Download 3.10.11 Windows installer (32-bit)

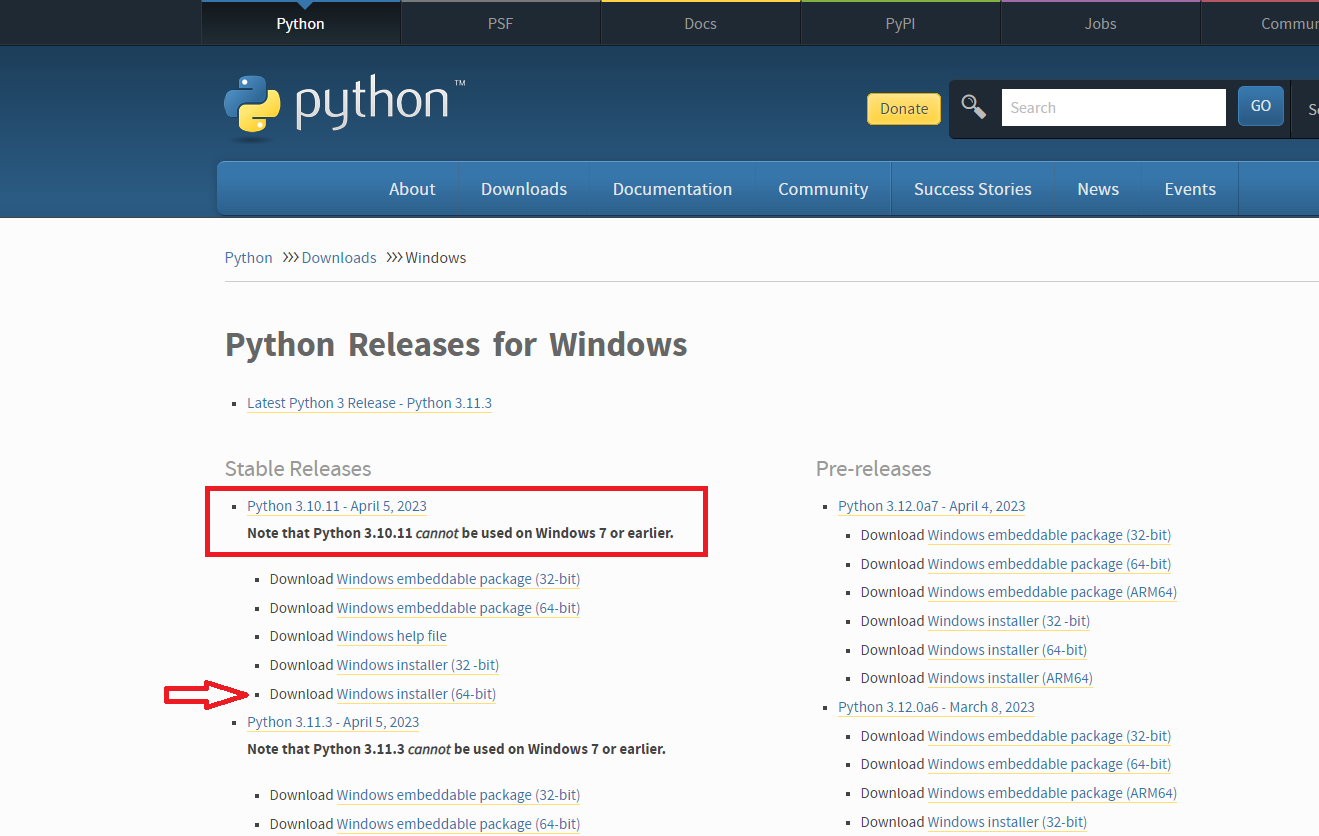click(418, 665)
